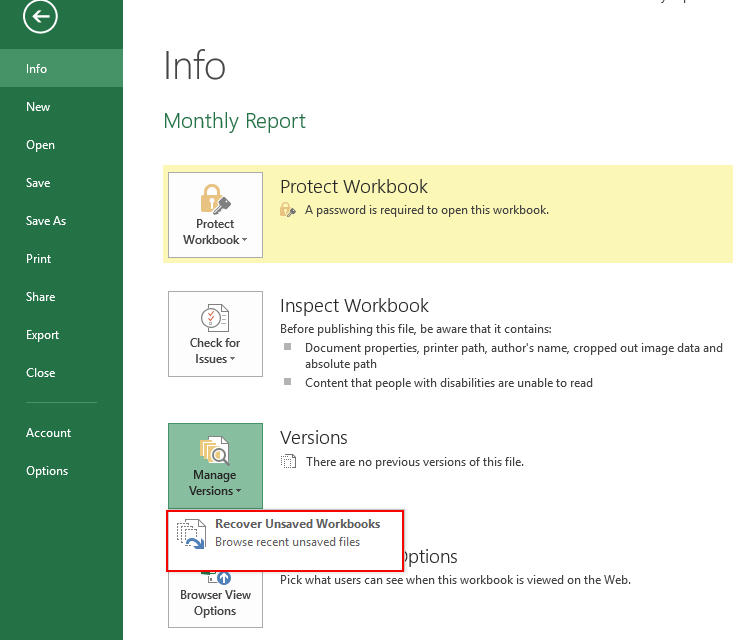Open the Check for Issues dropdown
This screenshot has width=744, height=640.
215,351
